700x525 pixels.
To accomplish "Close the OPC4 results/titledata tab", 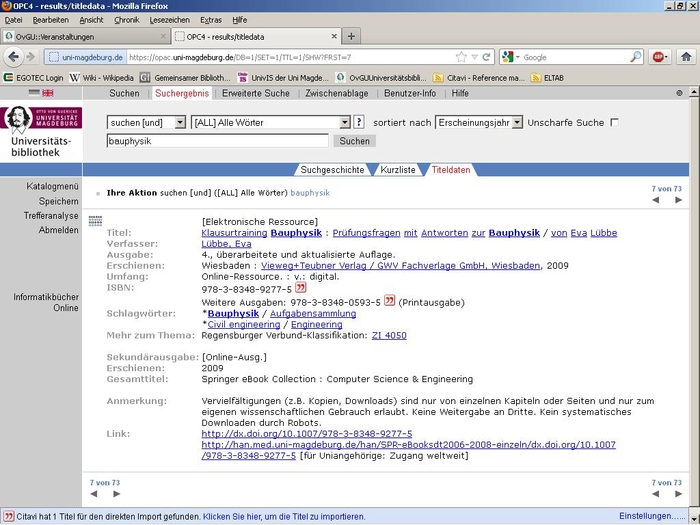I will pyautogui.click(x=334, y=37).
